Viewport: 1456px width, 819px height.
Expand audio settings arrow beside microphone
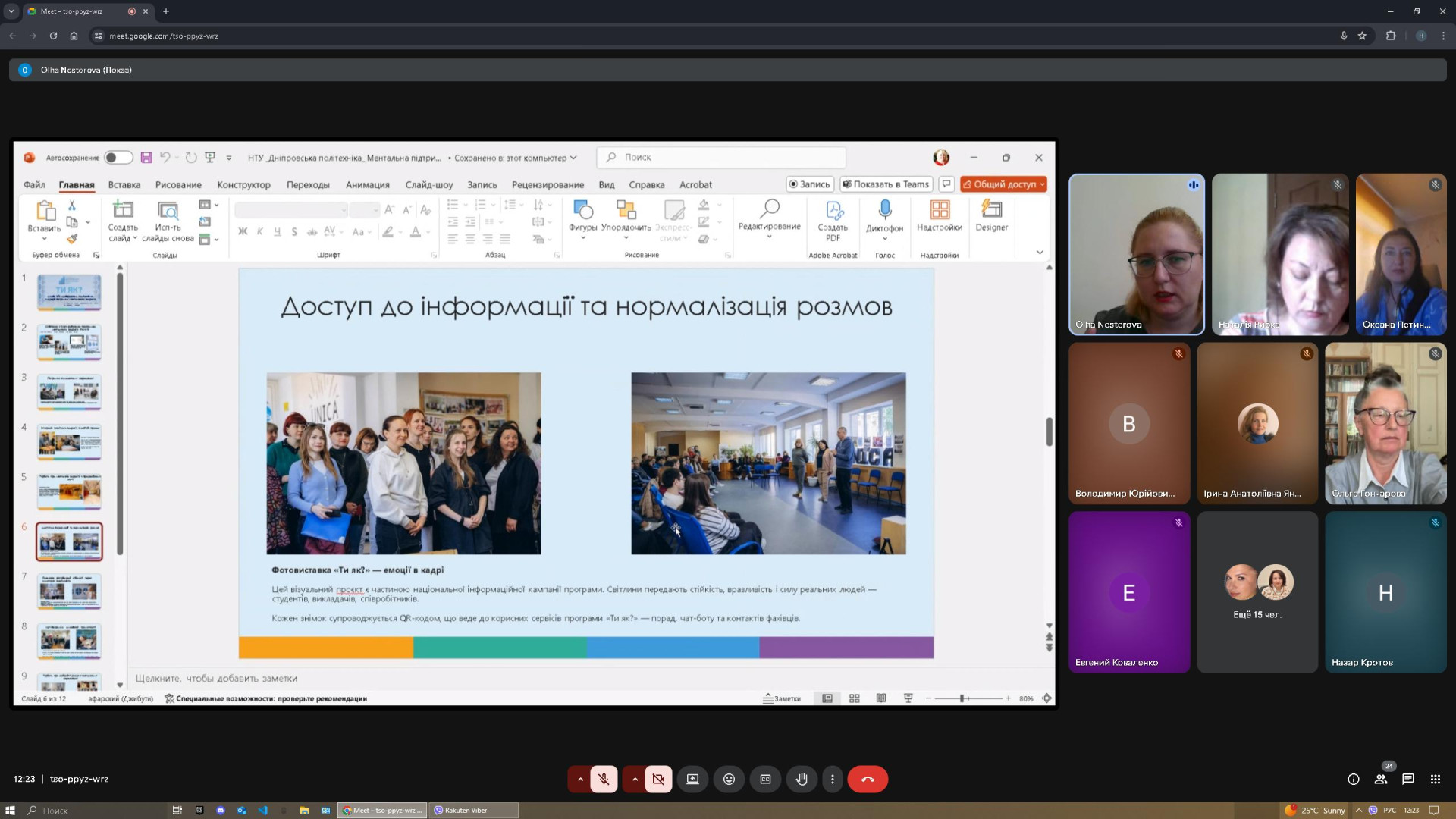click(x=580, y=779)
